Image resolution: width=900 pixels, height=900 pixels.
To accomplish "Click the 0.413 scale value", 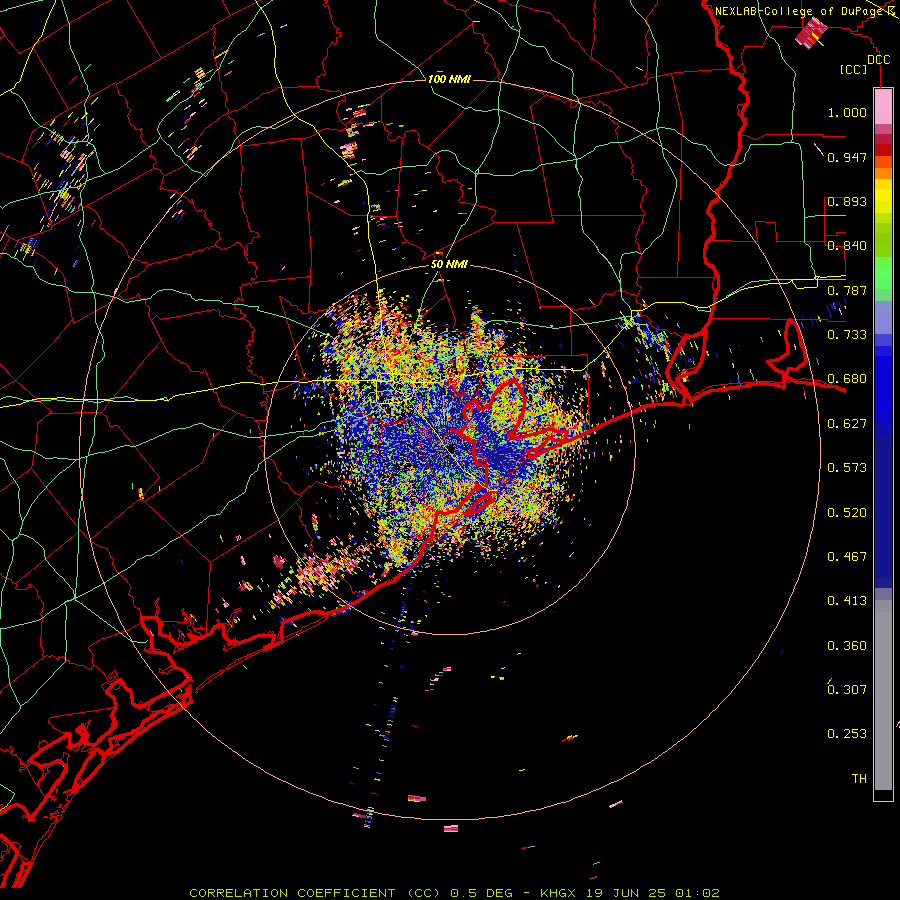I will tap(847, 601).
